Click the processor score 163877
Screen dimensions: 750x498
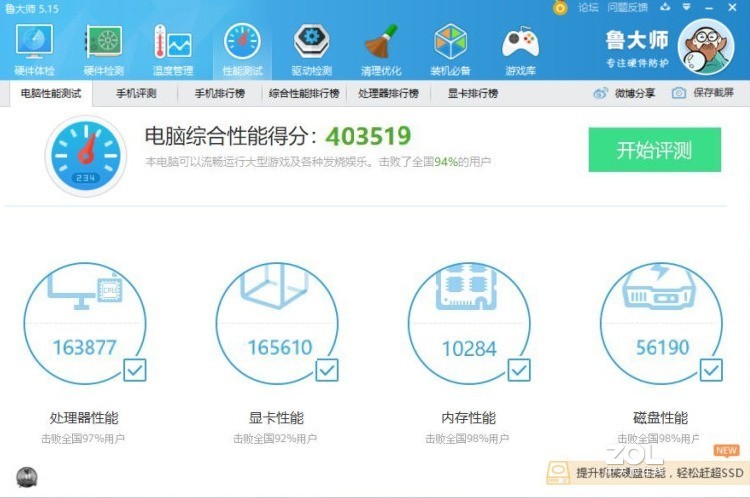click(85, 348)
